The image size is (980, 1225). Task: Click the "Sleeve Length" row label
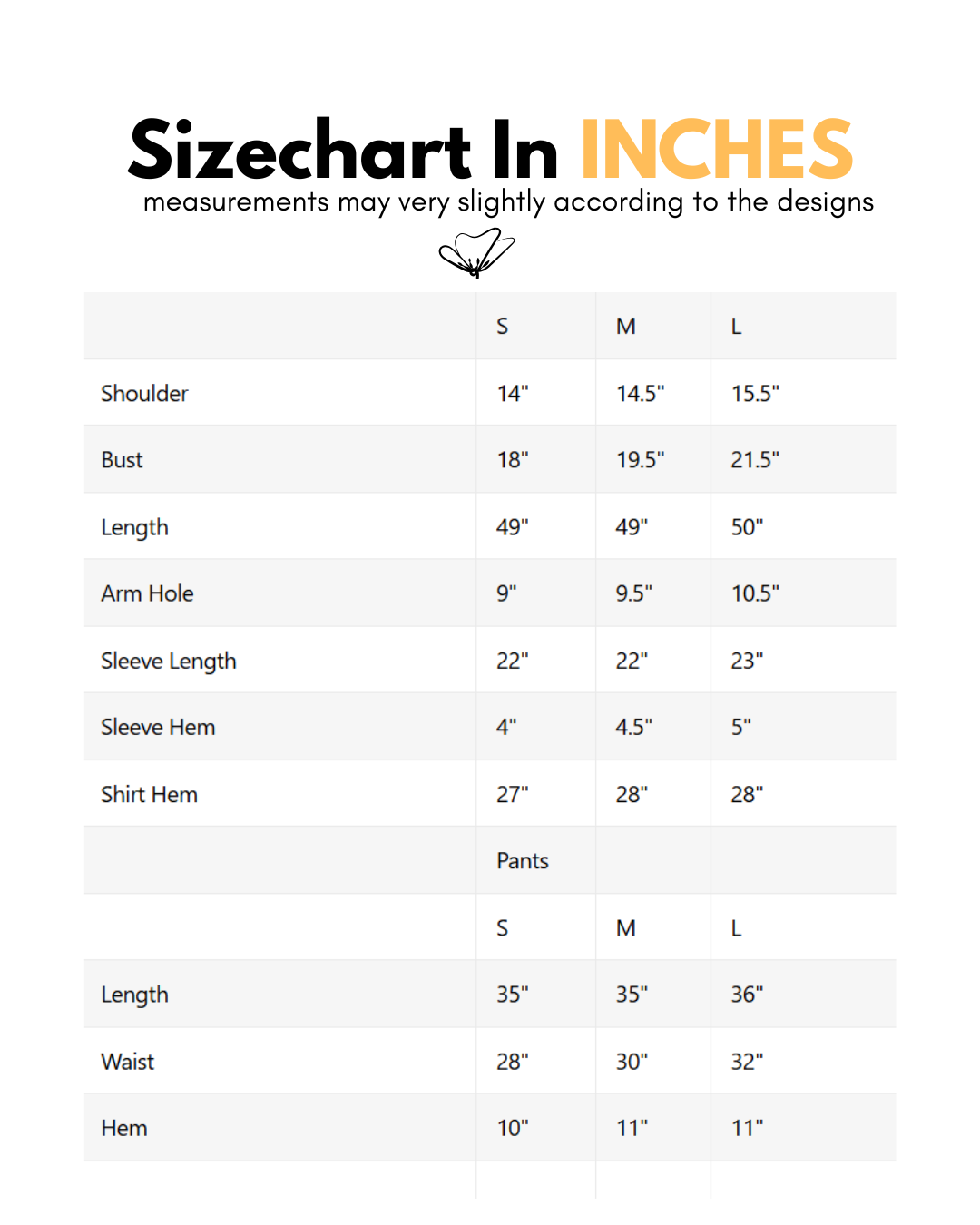[169, 661]
